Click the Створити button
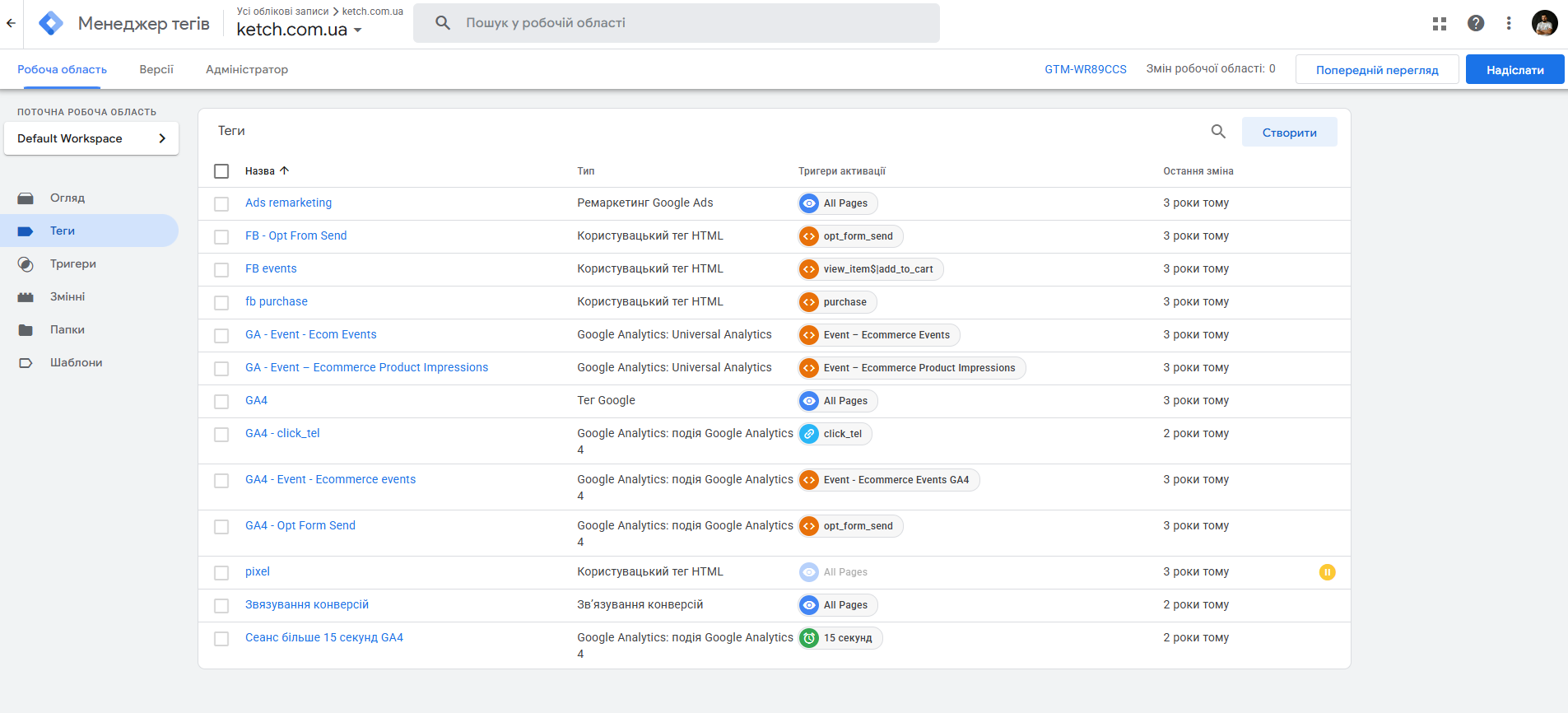 (x=1289, y=133)
